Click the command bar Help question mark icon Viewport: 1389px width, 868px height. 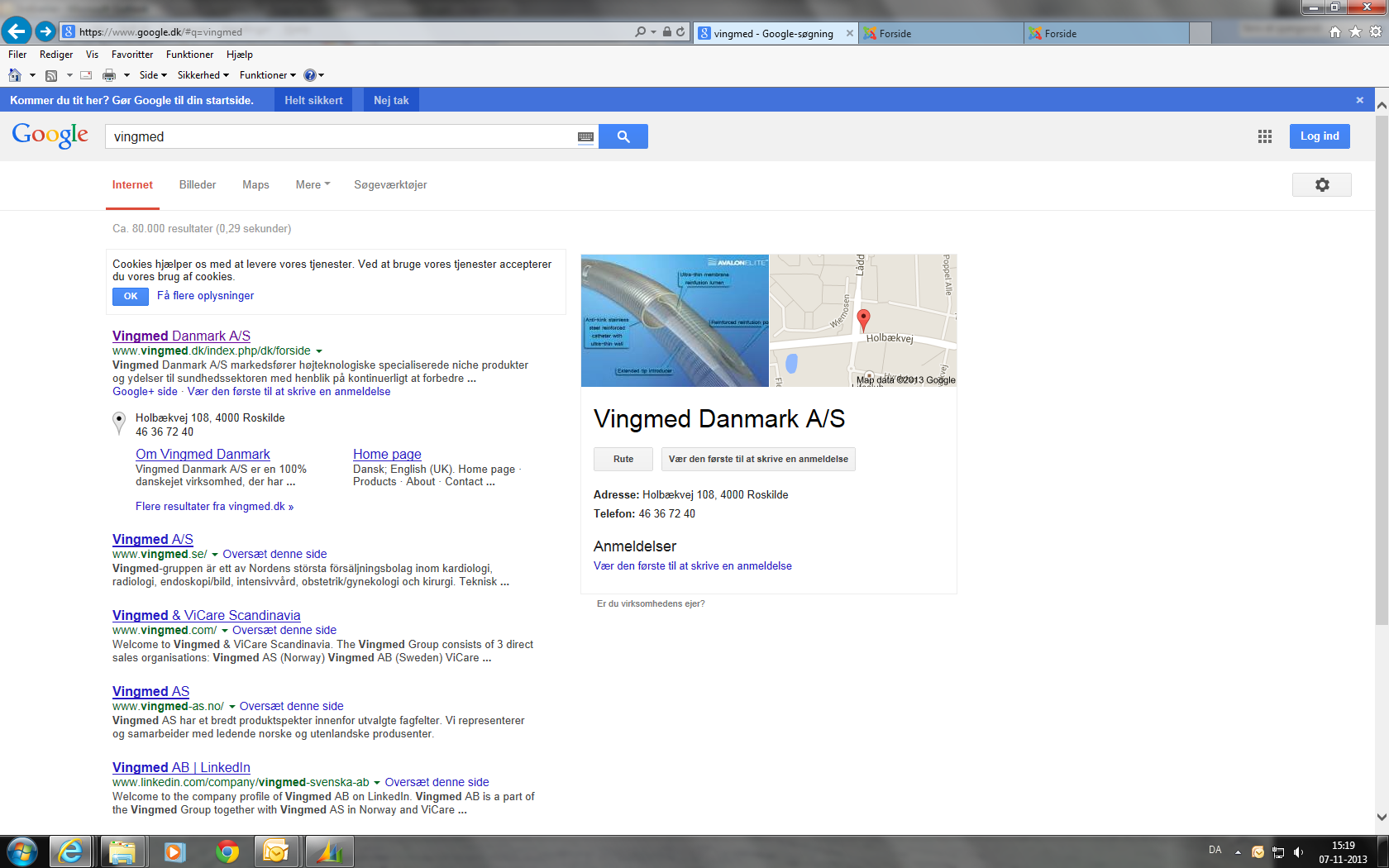(310, 75)
